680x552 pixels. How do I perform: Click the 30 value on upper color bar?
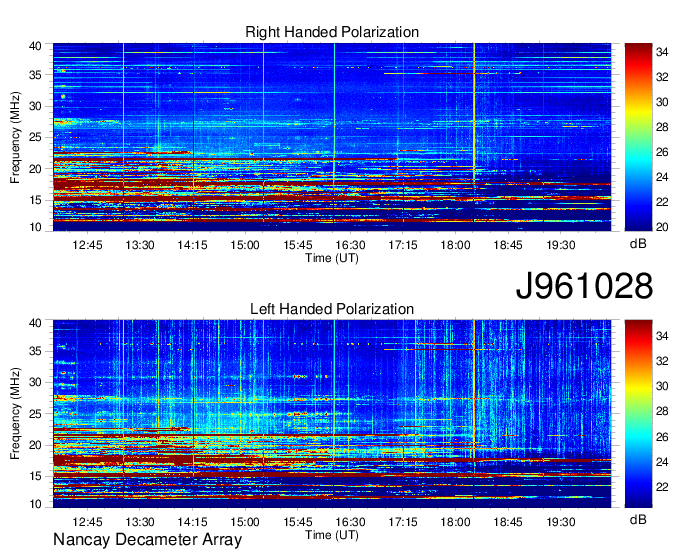coord(662,102)
